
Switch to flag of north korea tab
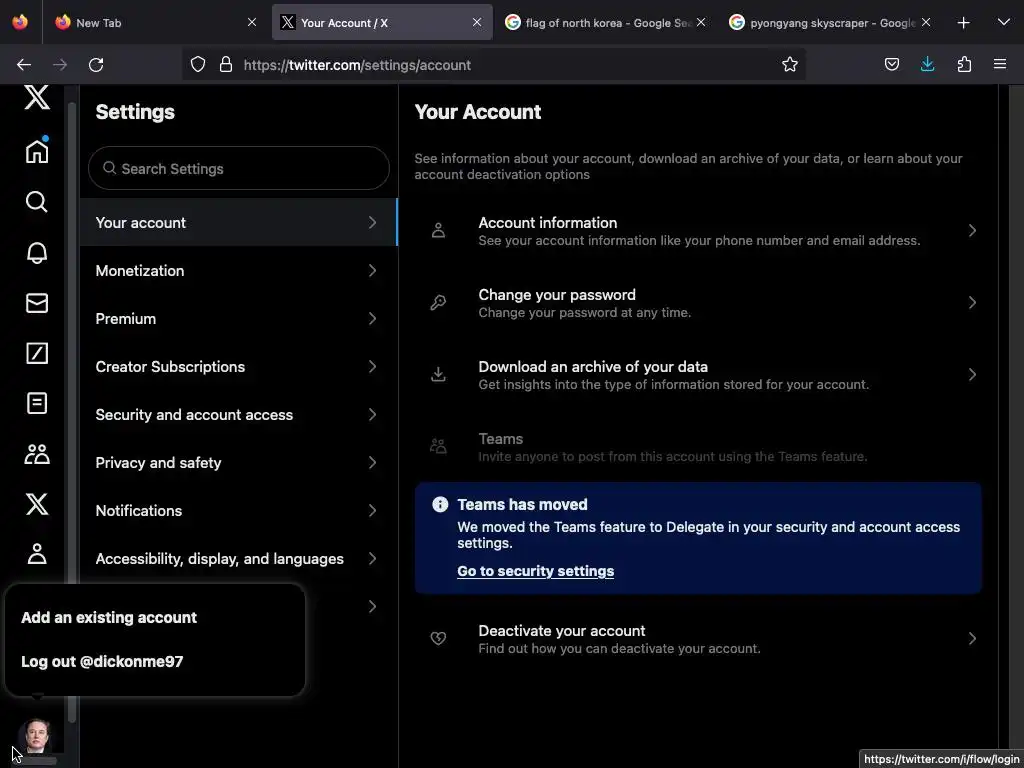[x=607, y=22]
